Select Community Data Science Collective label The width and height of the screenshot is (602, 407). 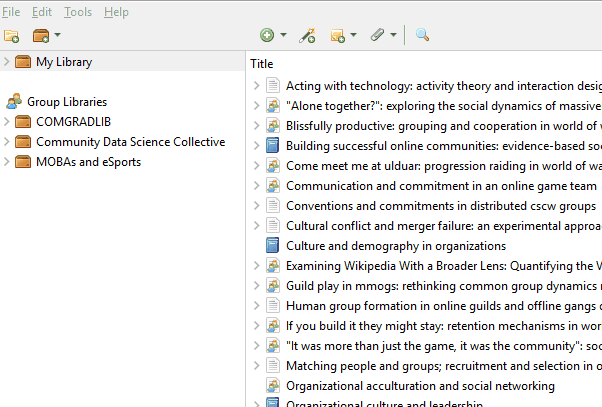[131, 142]
